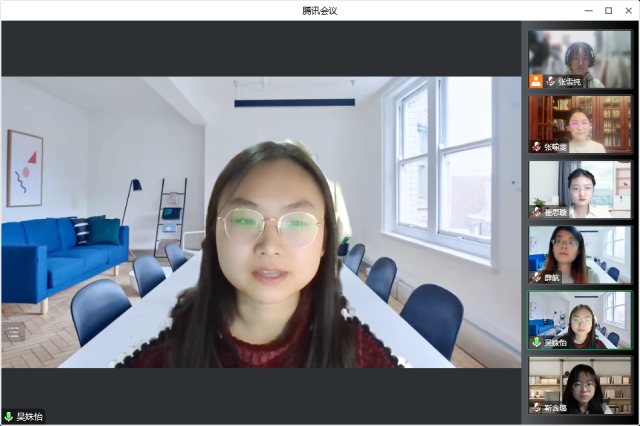Click the small panel icon on the main video's left edge

tap(14, 332)
